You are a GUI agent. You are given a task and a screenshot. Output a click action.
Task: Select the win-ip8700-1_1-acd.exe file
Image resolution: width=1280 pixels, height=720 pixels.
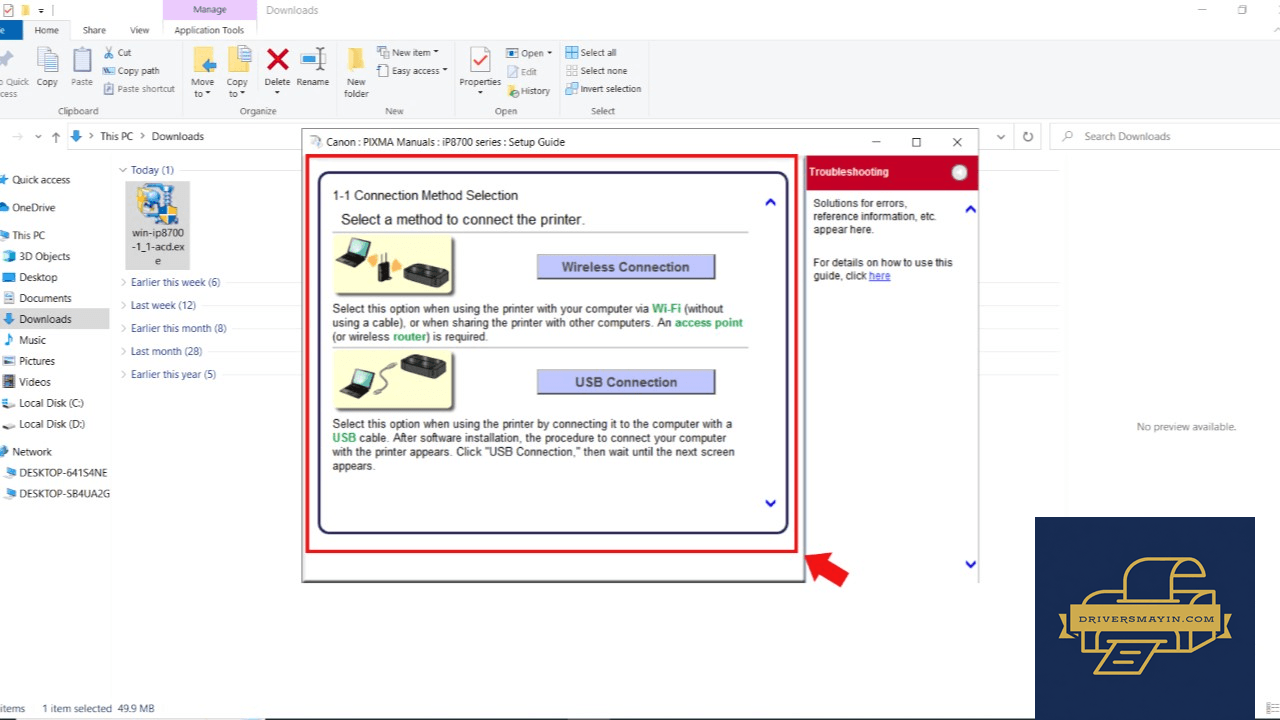click(158, 225)
